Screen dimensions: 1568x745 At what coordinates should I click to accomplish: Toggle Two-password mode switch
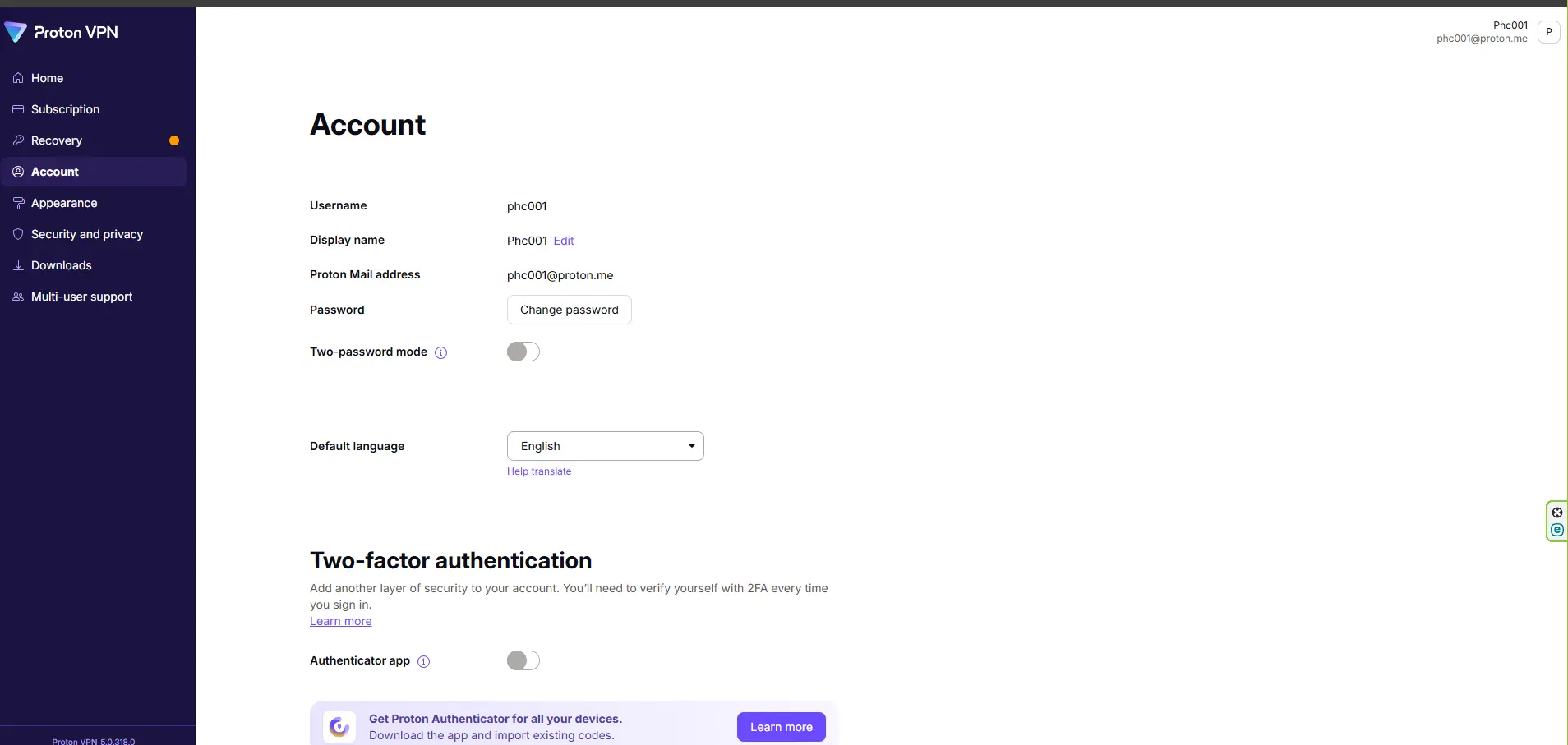pos(523,352)
